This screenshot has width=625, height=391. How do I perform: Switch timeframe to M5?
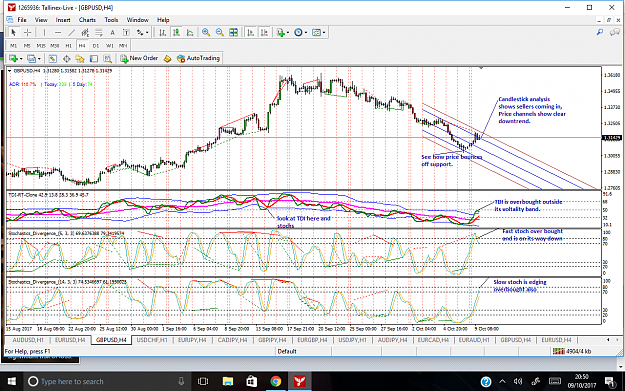[27, 45]
